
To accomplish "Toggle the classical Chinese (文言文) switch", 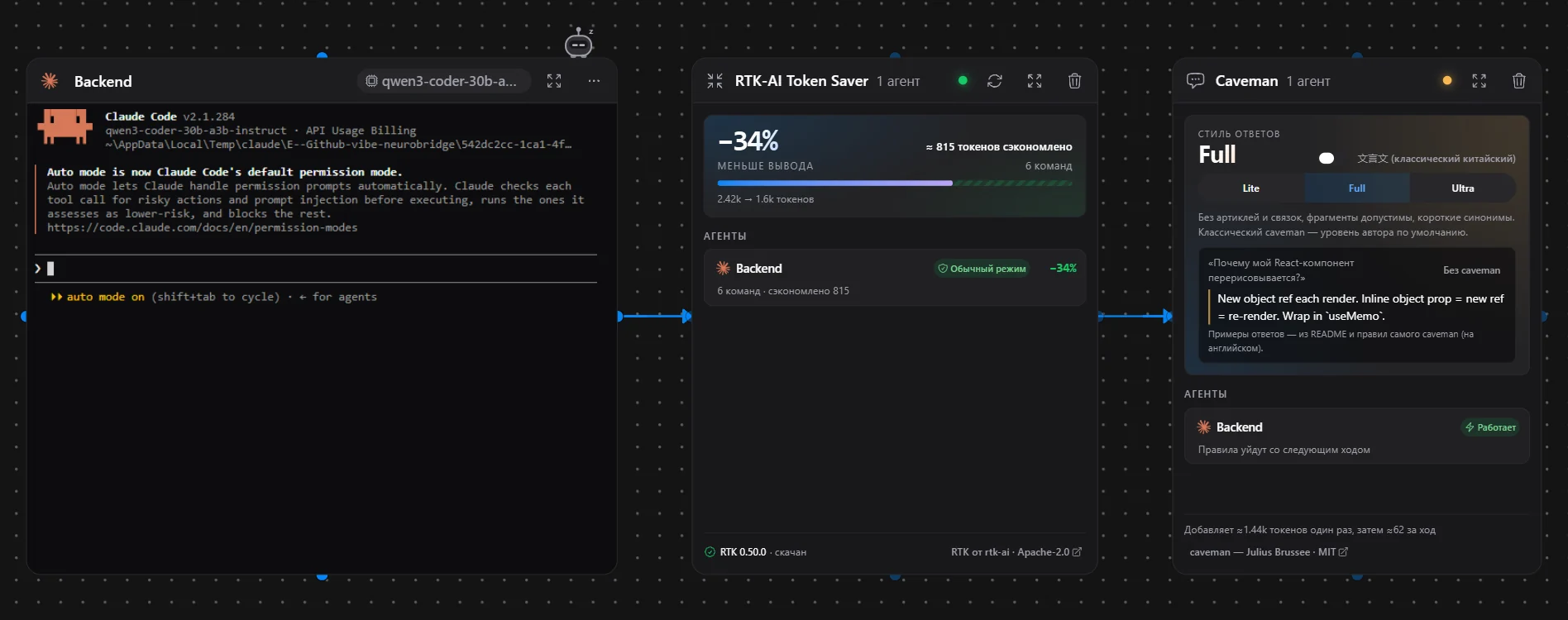I will (x=1327, y=158).
